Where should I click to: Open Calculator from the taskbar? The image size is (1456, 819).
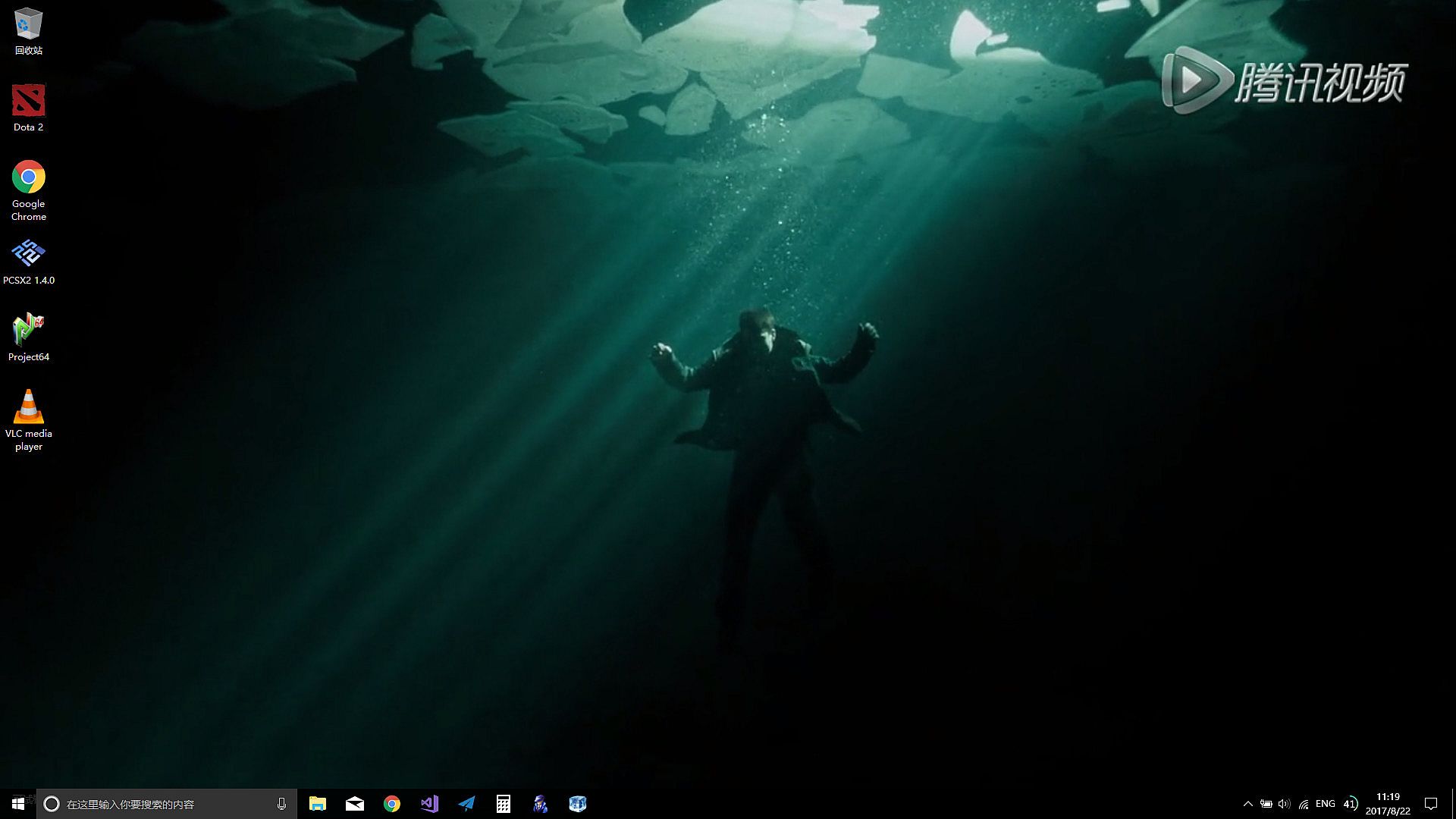504,804
